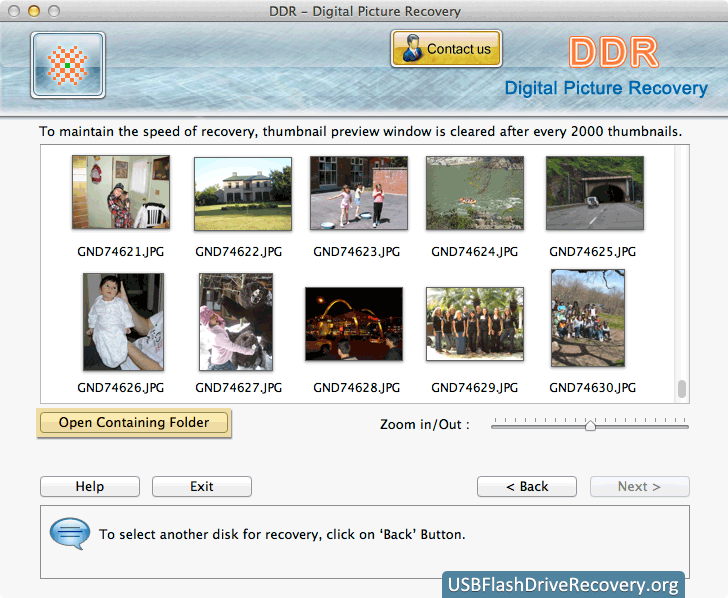
Task: Go back using the < Back button
Action: [526, 487]
